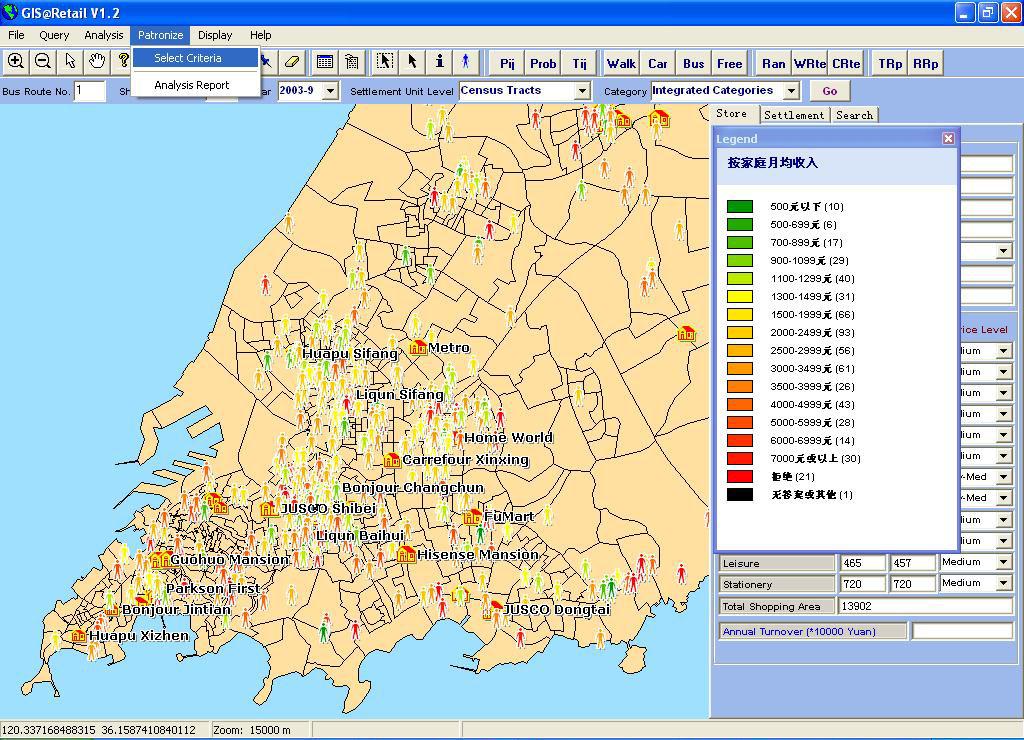1024x740 pixels.
Task: Choose the dashed rectangle selection tool
Action: 385,62
